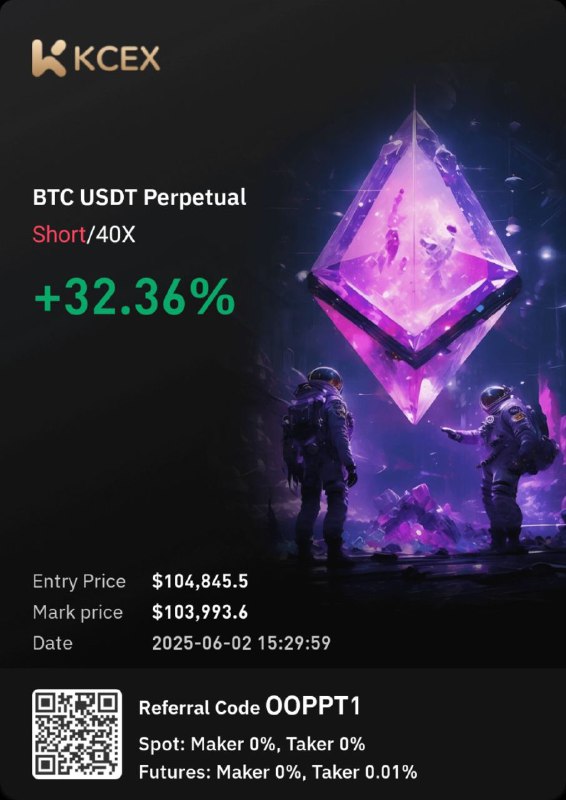Click the KCEX brand name text

point(117,59)
